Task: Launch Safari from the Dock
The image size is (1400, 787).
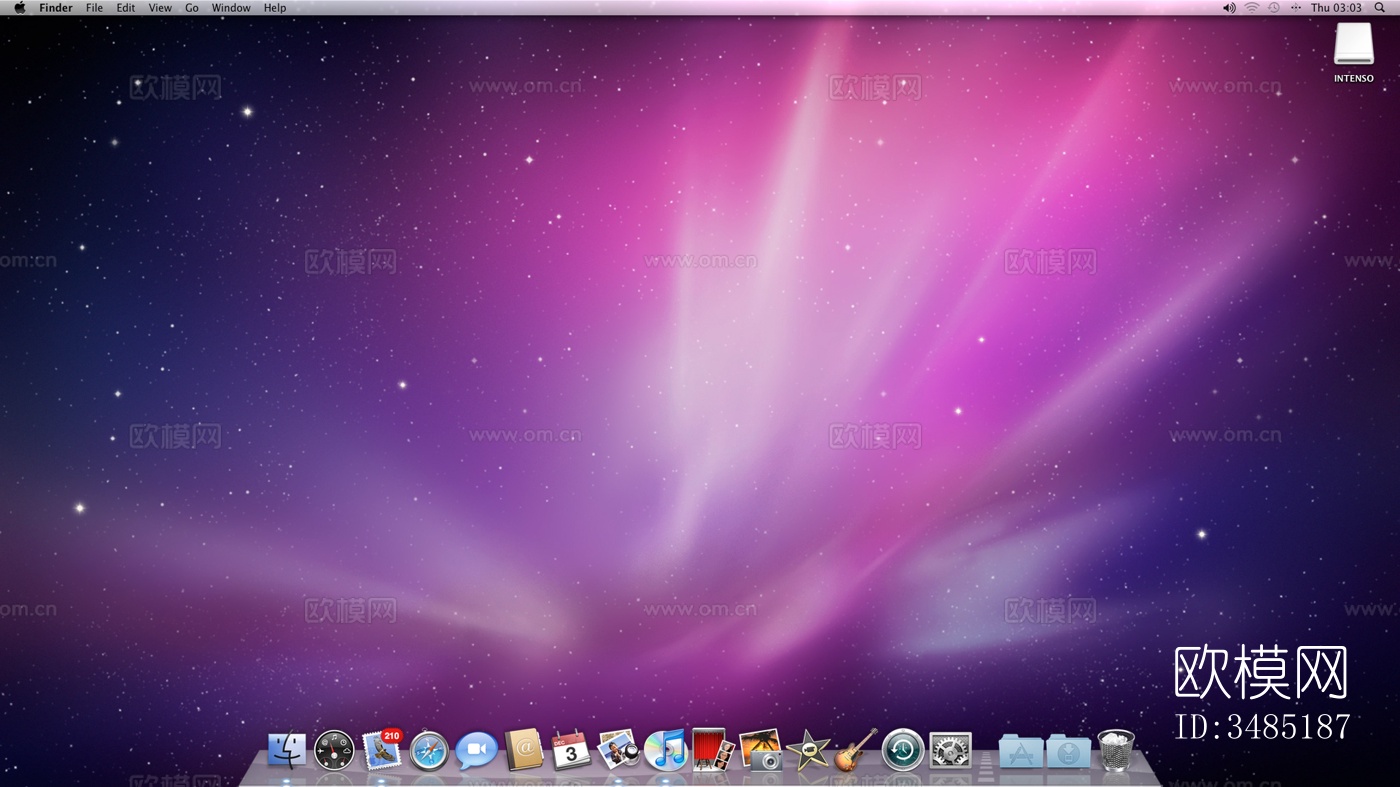Action: (x=429, y=750)
